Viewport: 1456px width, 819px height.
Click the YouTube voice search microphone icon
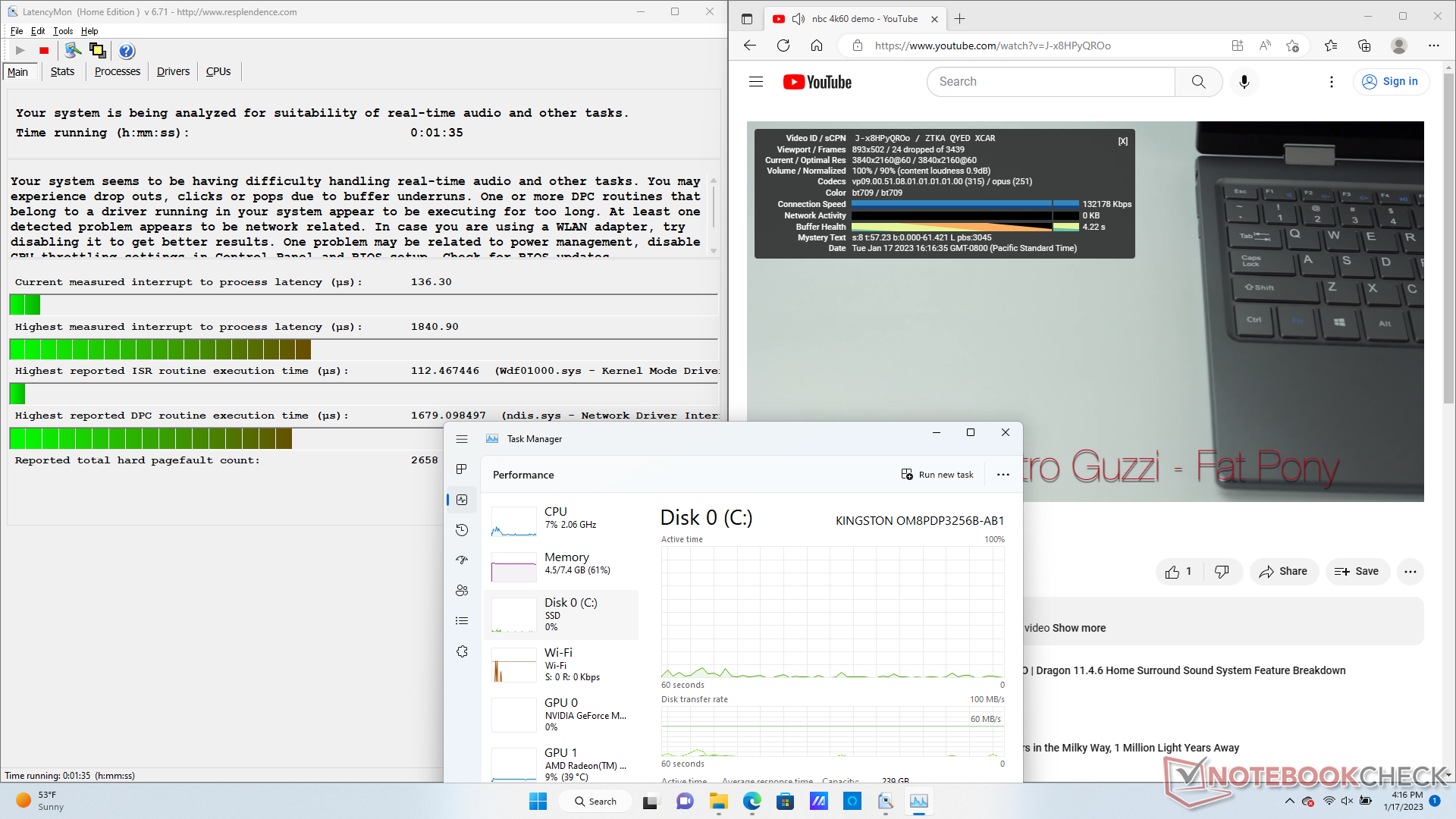point(1244,82)
